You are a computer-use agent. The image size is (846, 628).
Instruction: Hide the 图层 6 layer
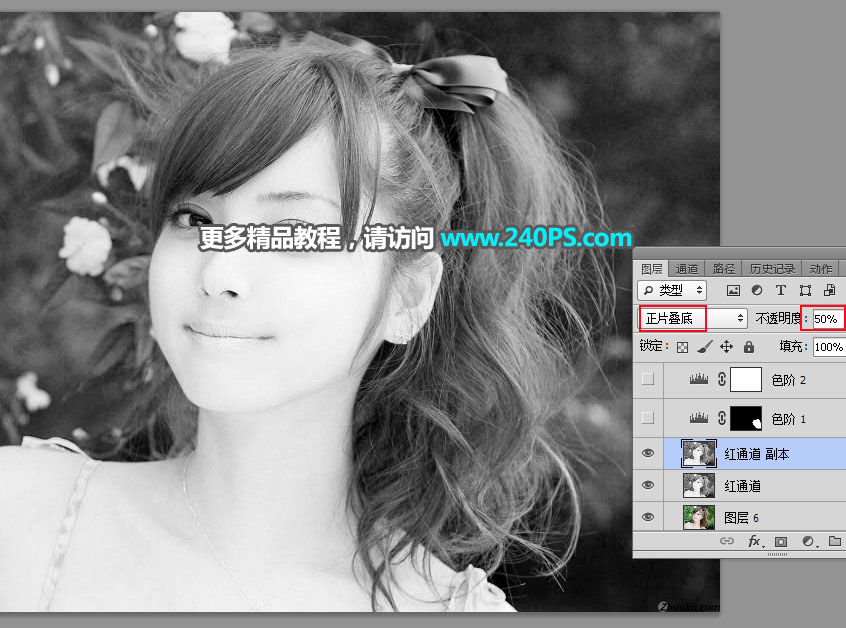pos(648,517)
